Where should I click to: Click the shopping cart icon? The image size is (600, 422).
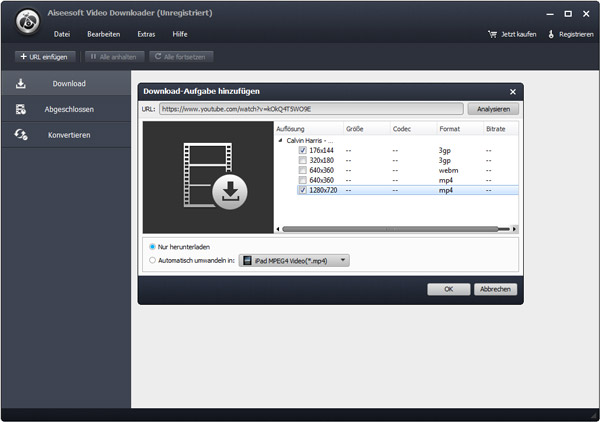tap(492, 34)
